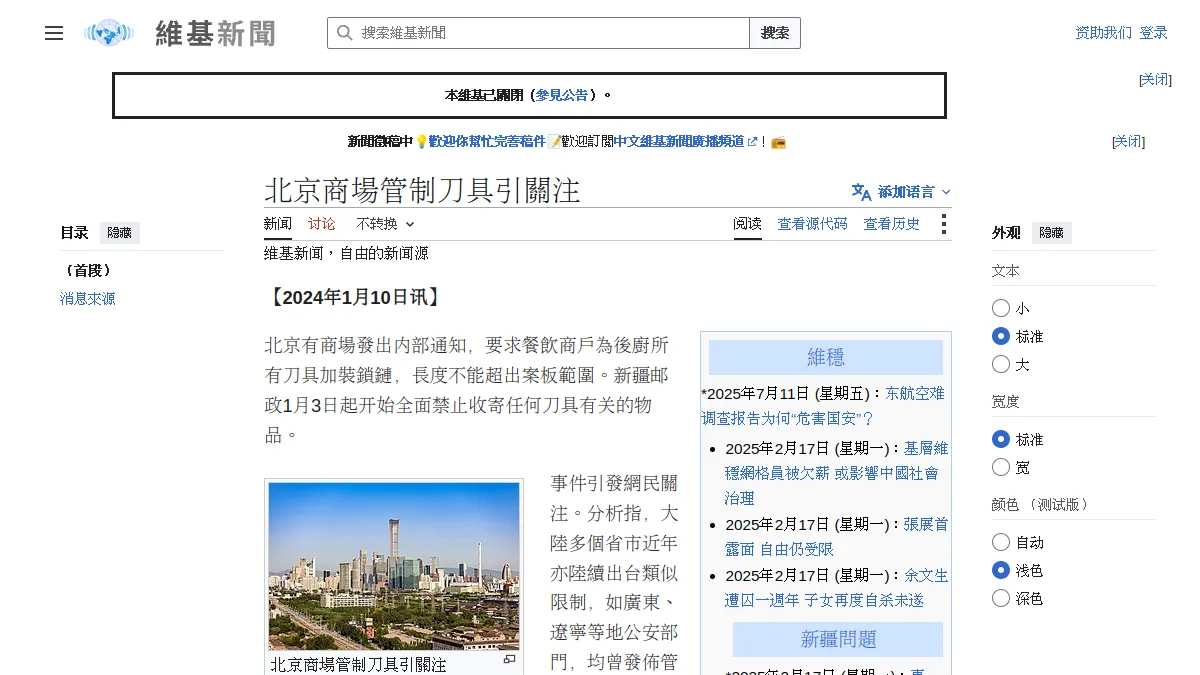Open the 添加语言 languages dropdown
The height and width of the screenshot is (675, 1200).
(x=901, y=191)
